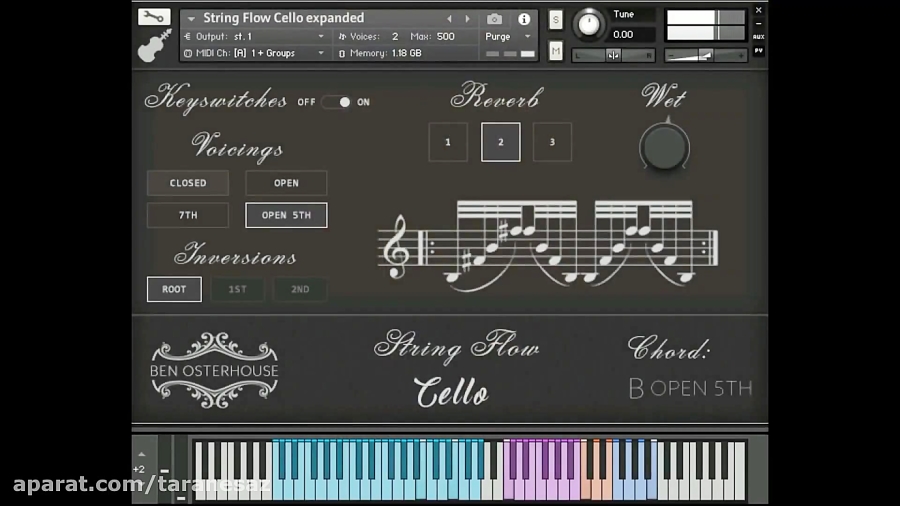Viewport: 900px width, 506px height.
Task: Select the OPEN 5TH voicing
Action: 286,215
